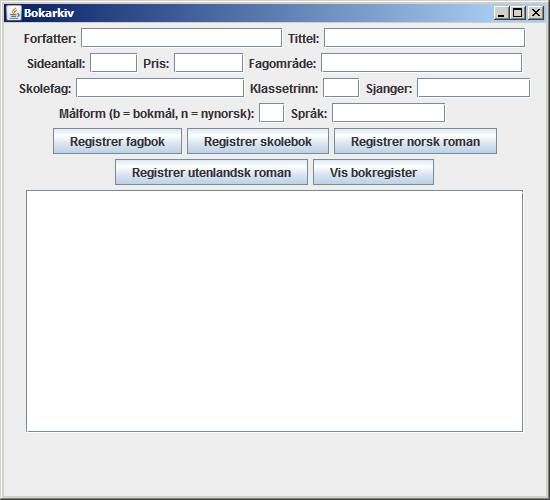Click the Fagområde text box
Viewport: 550px width, 500px height.
[421, 62]
